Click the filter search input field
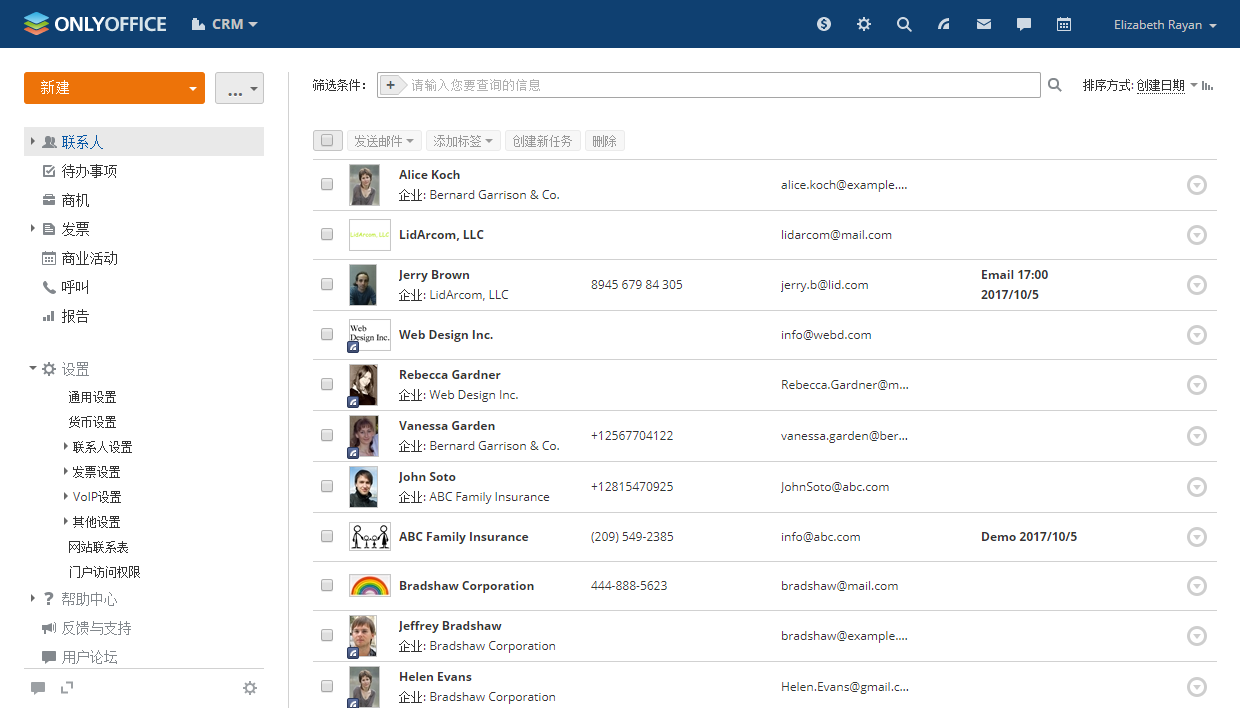Screen dimensions: 1240x708 720,85
